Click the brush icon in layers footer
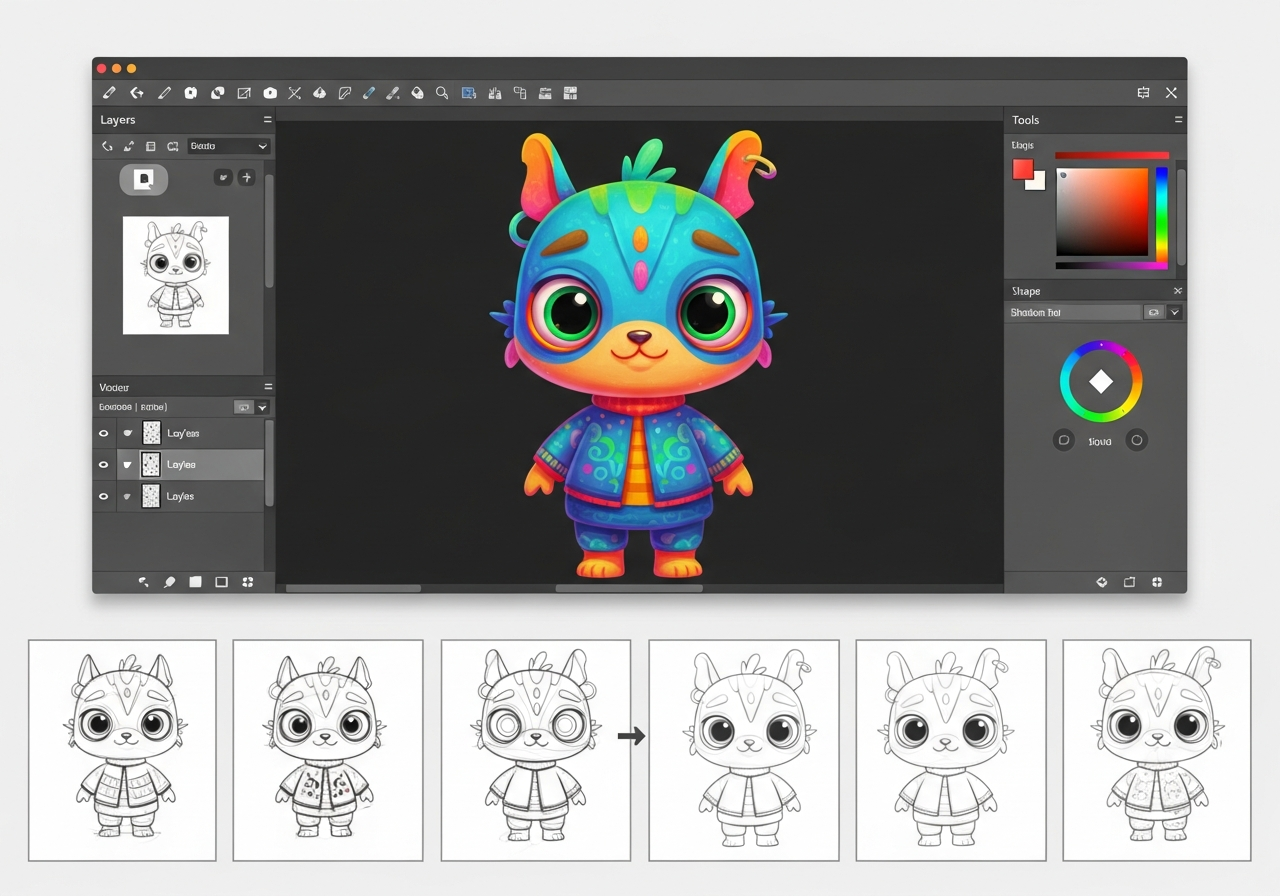 pos(170,582)
